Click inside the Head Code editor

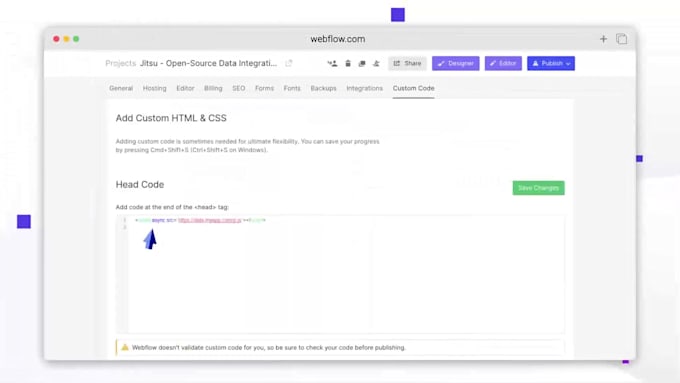point(340,274)
